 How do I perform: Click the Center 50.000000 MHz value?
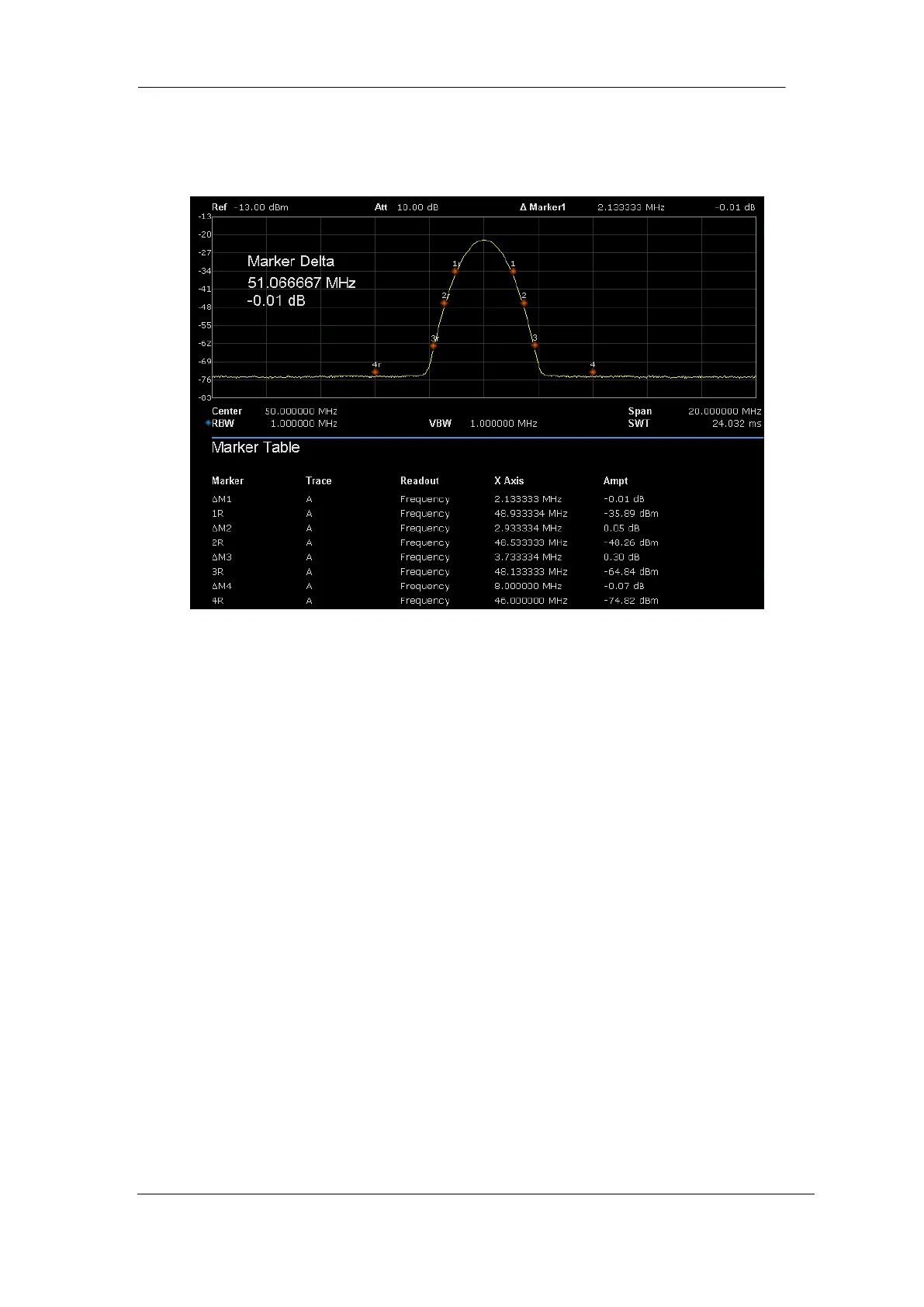pos(301,411)
